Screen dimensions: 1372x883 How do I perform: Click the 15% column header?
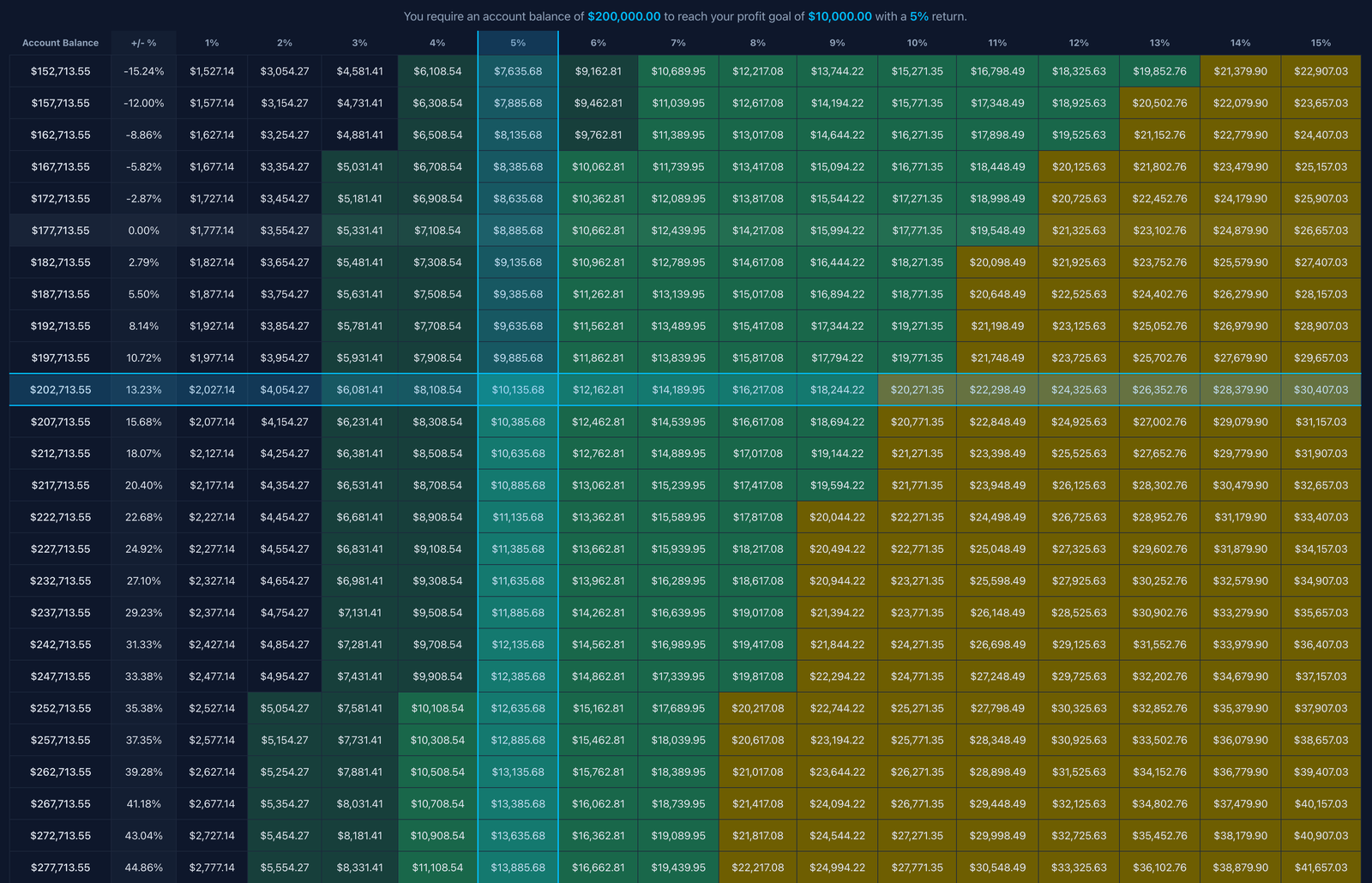tap(1321, 43)
